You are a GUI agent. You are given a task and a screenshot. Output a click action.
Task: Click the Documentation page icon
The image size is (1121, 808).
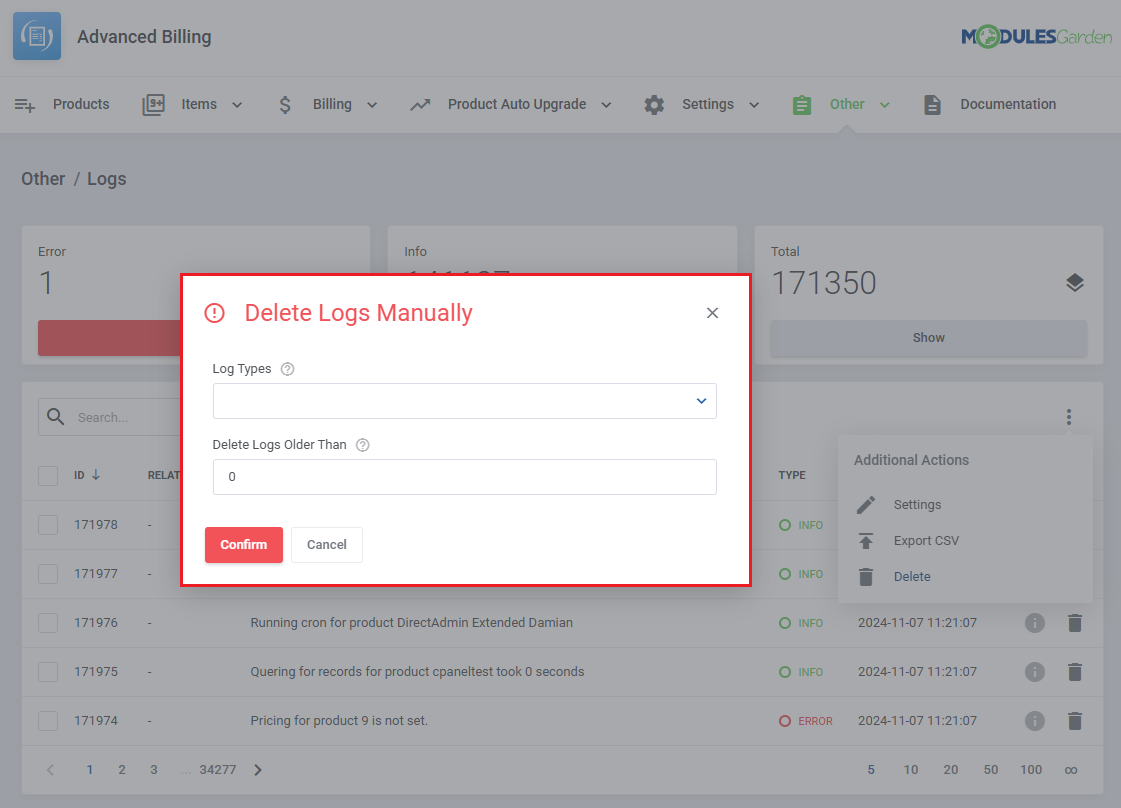point(932,105)
